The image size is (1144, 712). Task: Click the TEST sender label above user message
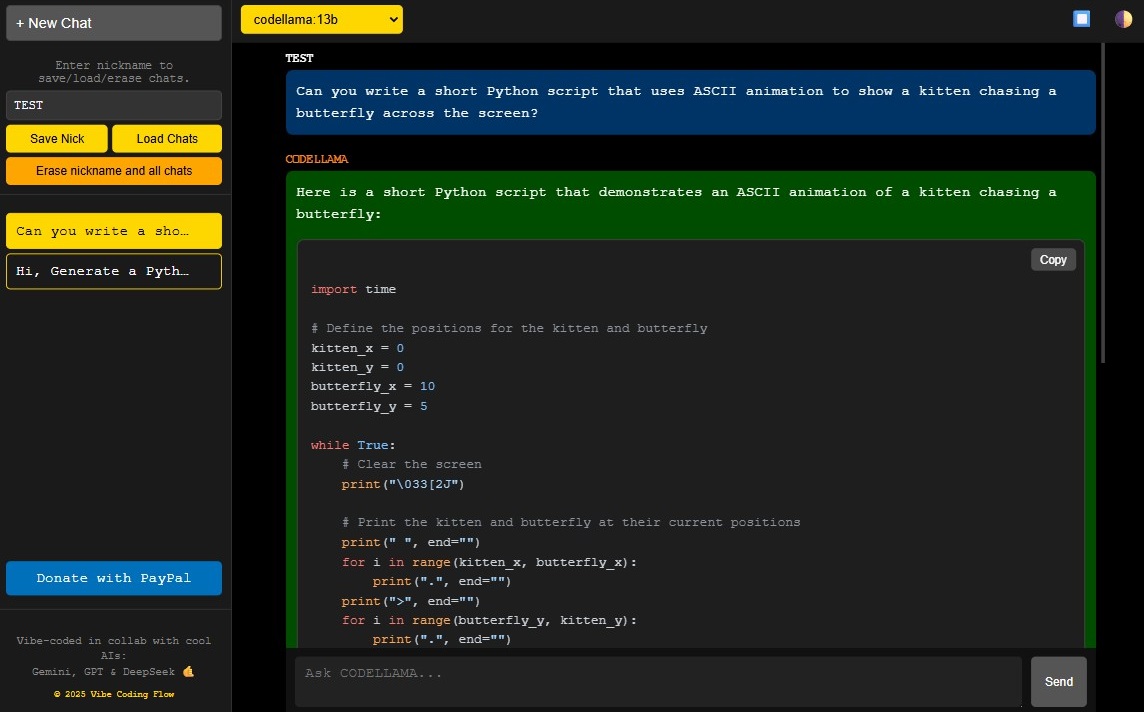299,58
